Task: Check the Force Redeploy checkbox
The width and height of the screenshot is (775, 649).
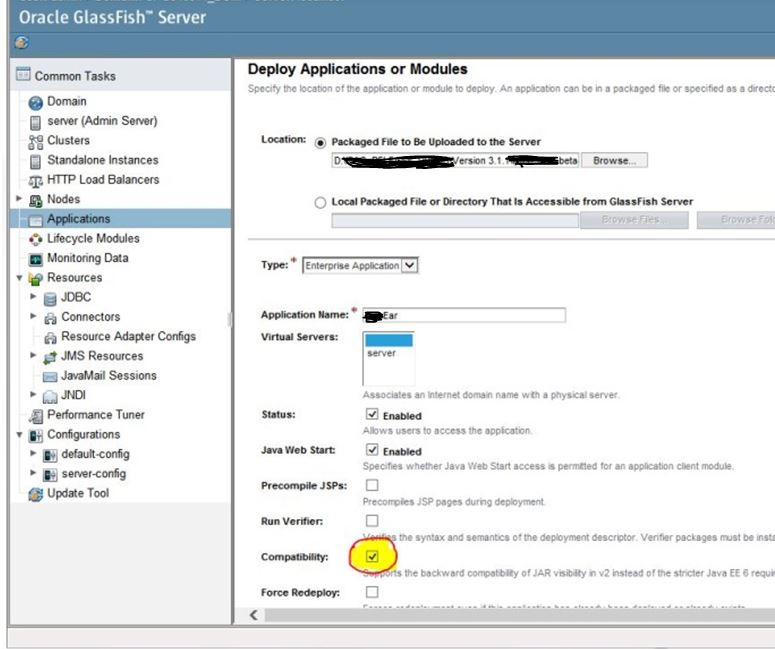Action: (372, 592)
